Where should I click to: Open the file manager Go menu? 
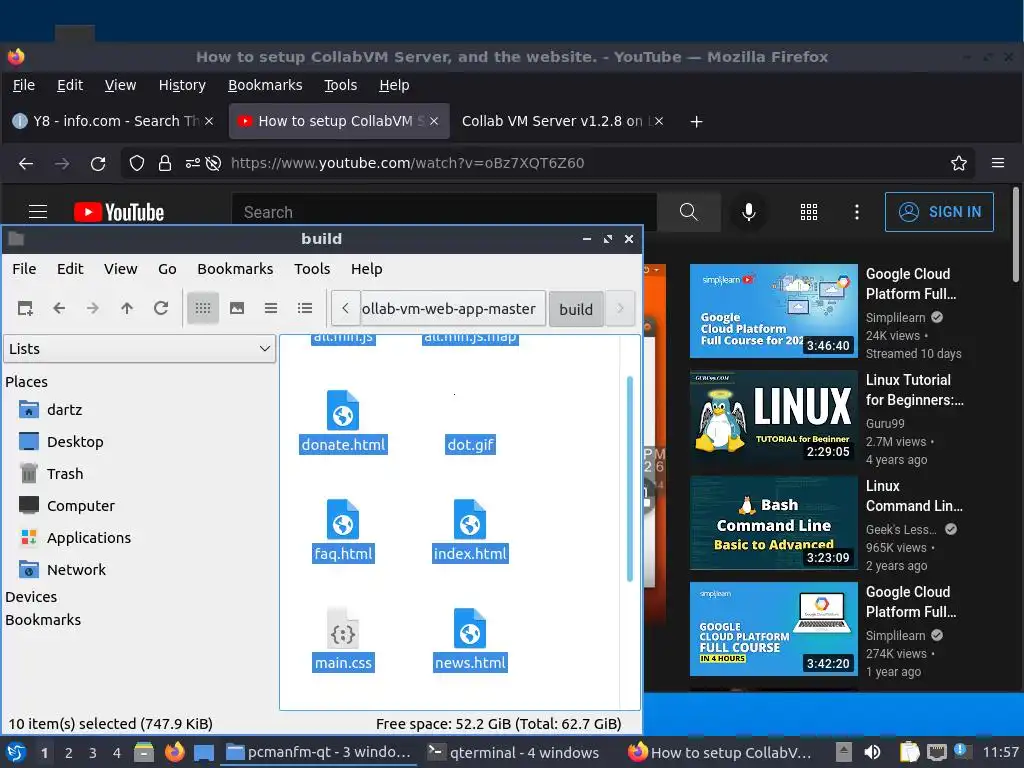point(167,269)
